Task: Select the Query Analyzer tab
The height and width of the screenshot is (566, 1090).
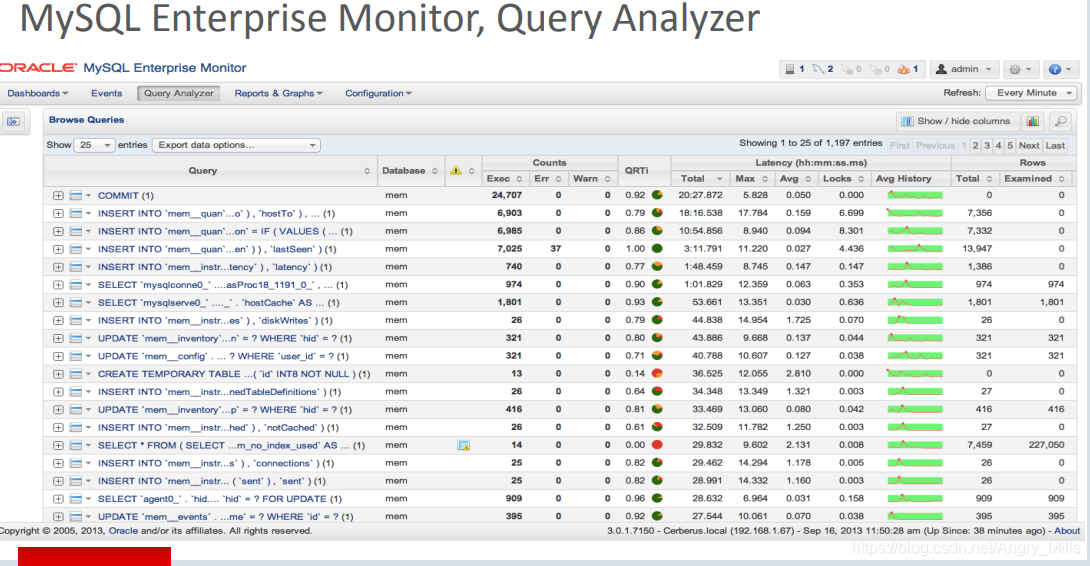Action: click(179, 93)
